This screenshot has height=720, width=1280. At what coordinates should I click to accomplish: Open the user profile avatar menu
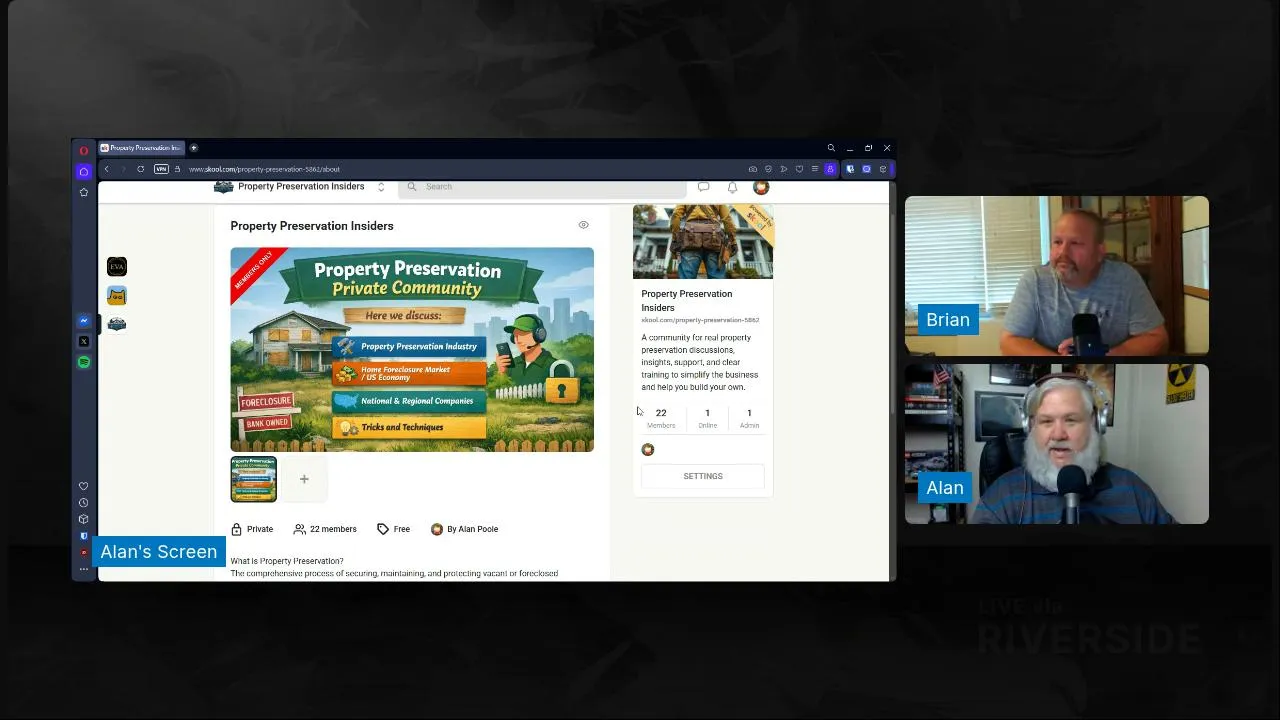pos(761,187)
